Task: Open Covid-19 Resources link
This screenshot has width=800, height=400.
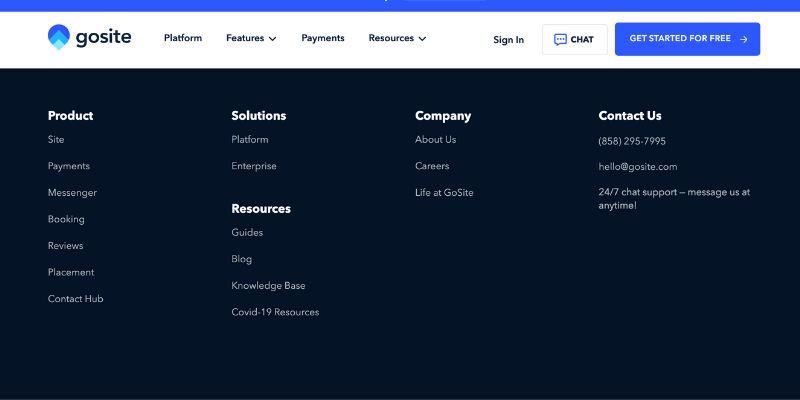Action: click(276, 312)
